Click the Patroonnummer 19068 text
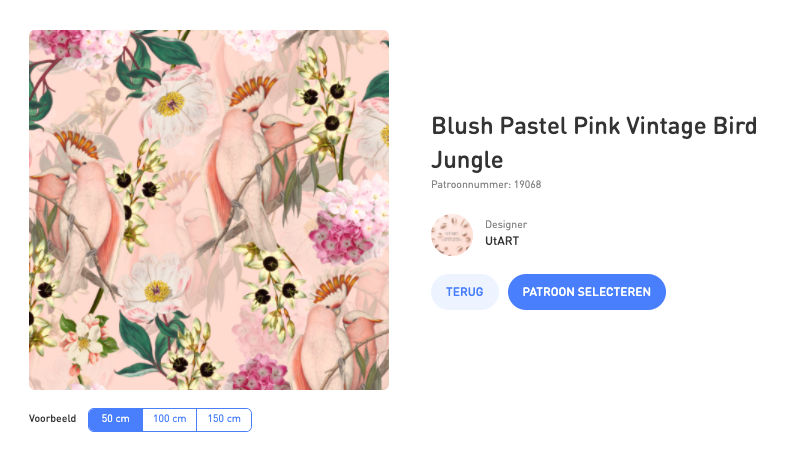Screen dimensions: 809x463 [486, 185]
